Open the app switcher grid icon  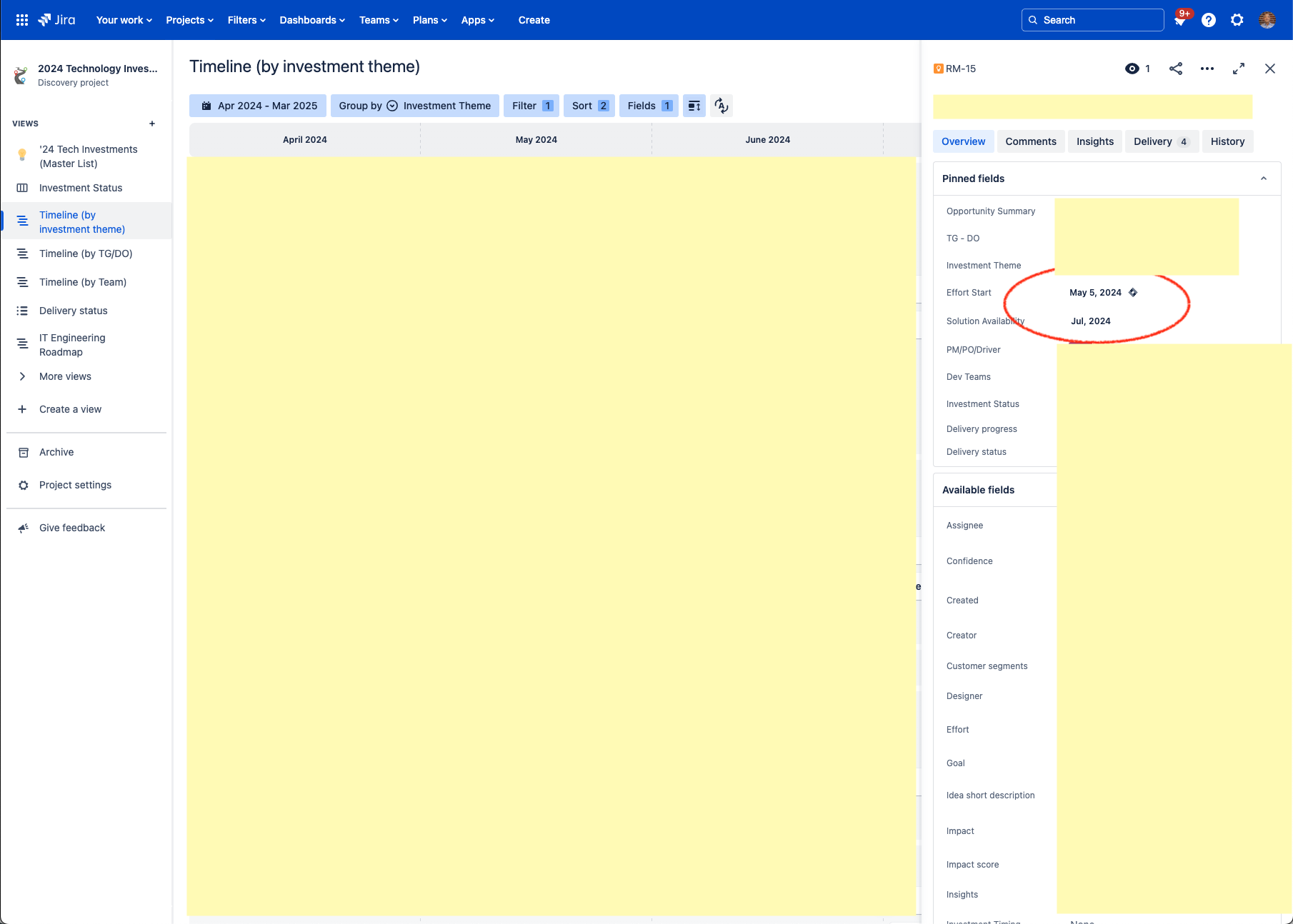pos(22,20)
